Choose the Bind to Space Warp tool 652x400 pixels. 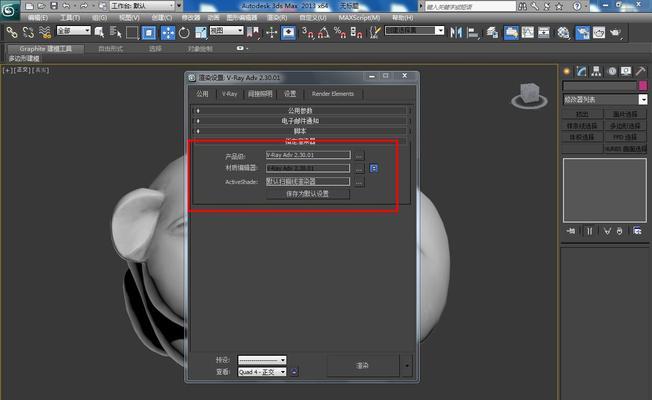45,32
